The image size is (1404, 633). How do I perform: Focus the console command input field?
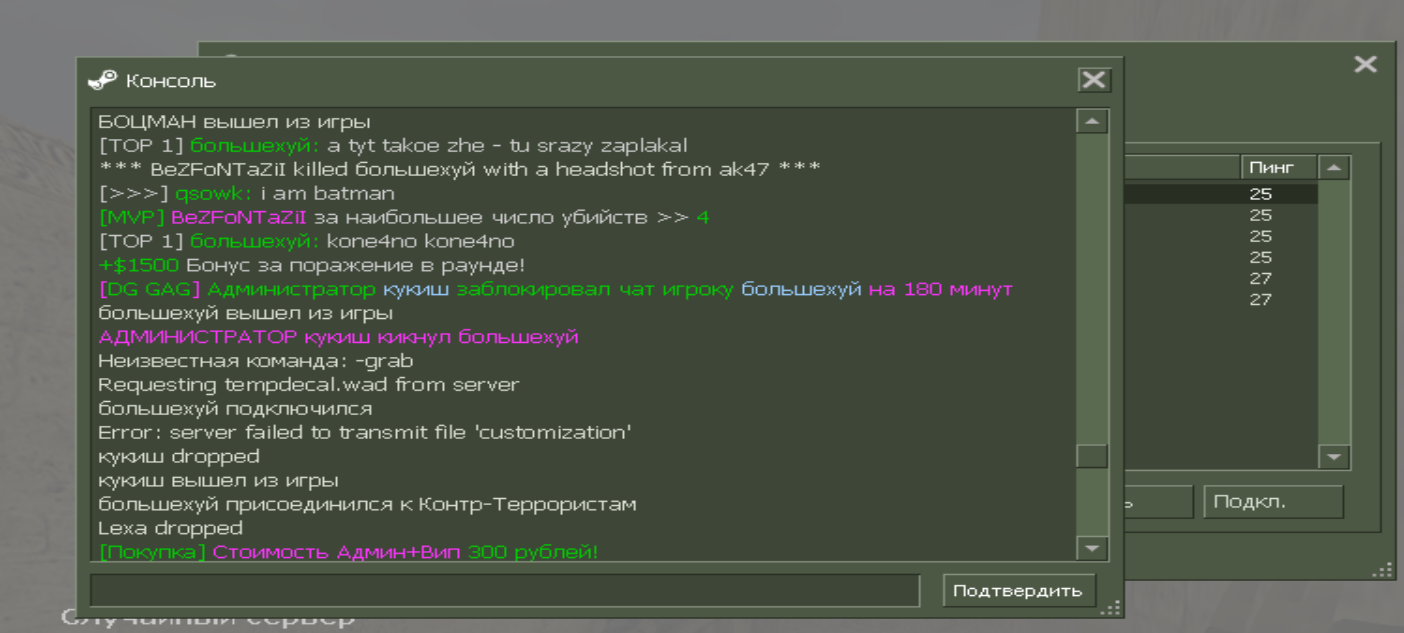pyautogui.click(x=504, y=590)
